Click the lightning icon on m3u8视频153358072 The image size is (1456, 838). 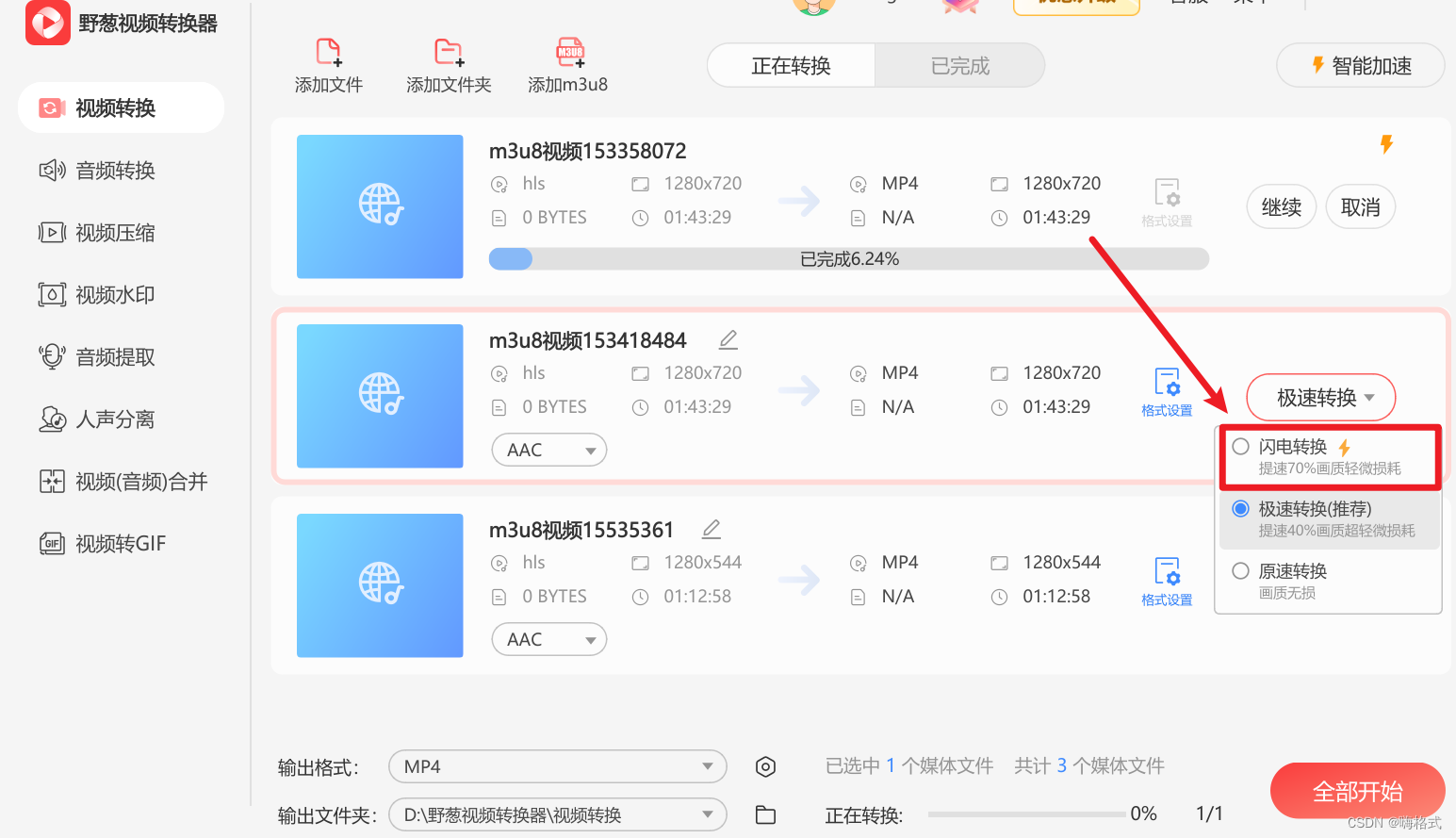tap(1386, 144)
